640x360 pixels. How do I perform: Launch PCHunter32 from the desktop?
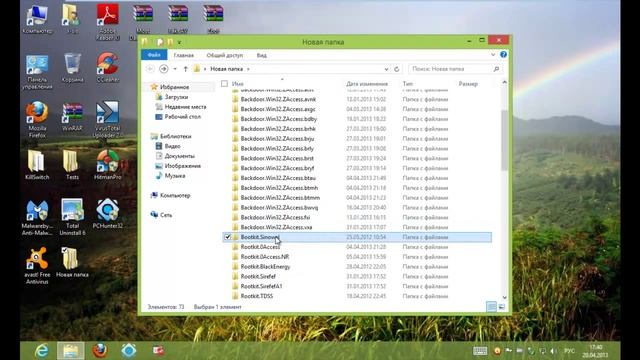tap(107, 214)
